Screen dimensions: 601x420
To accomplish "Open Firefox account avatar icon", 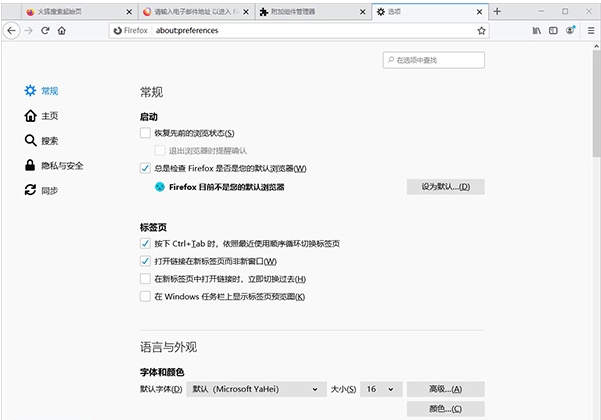I will tap(570, 30).
